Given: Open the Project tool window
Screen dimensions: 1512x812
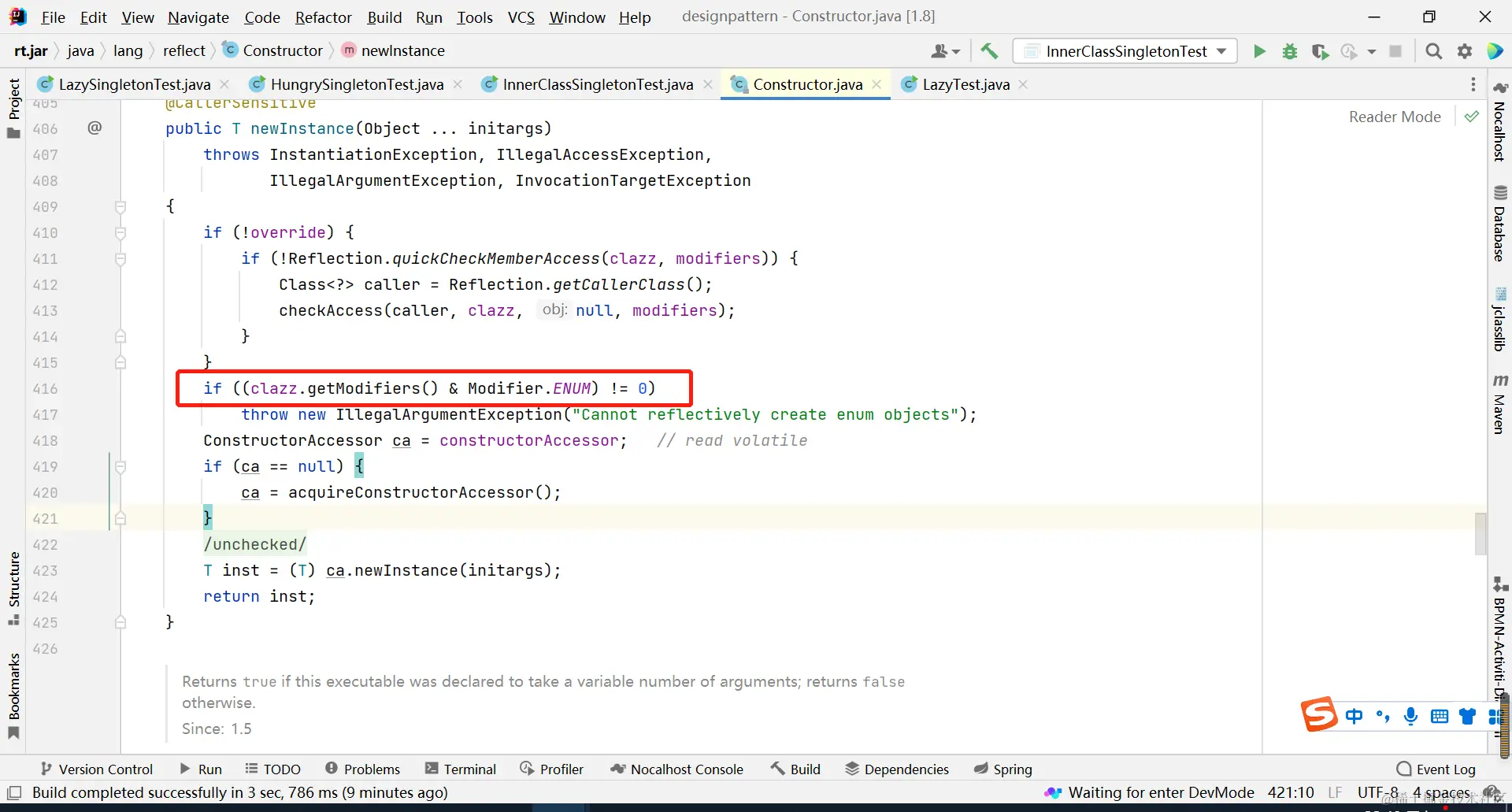Looking at the screenshot, I should (x=13, y=108).
